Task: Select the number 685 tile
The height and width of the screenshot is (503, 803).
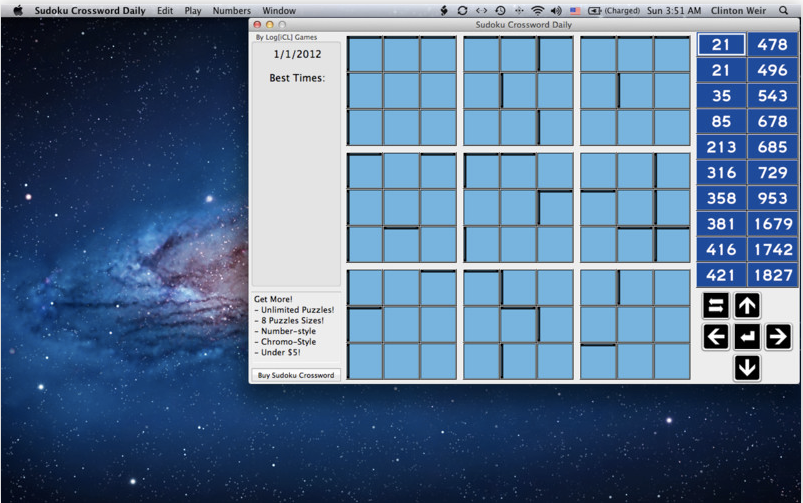Action: (772, 147)
